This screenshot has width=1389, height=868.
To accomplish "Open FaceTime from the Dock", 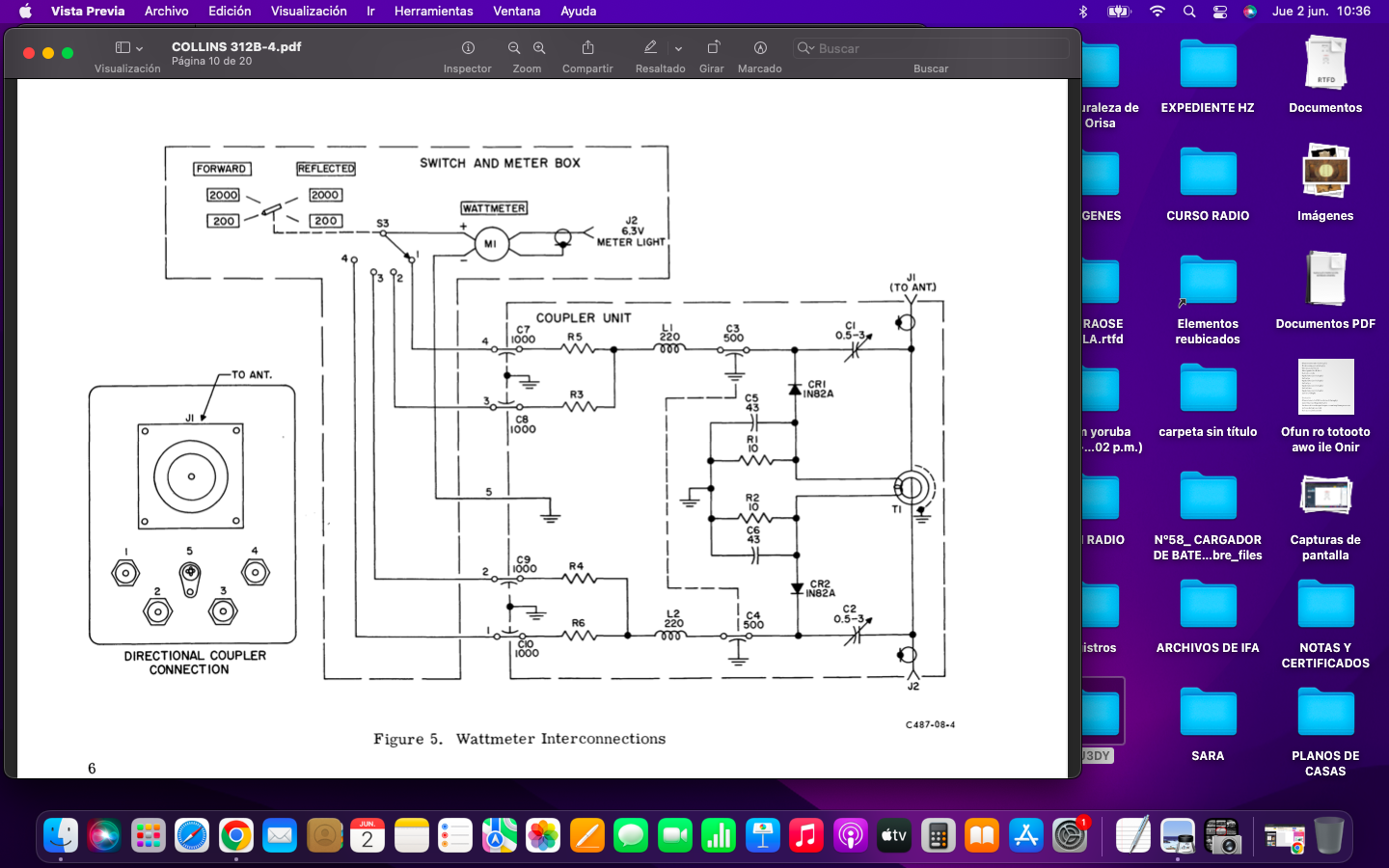I will point(675,835).
